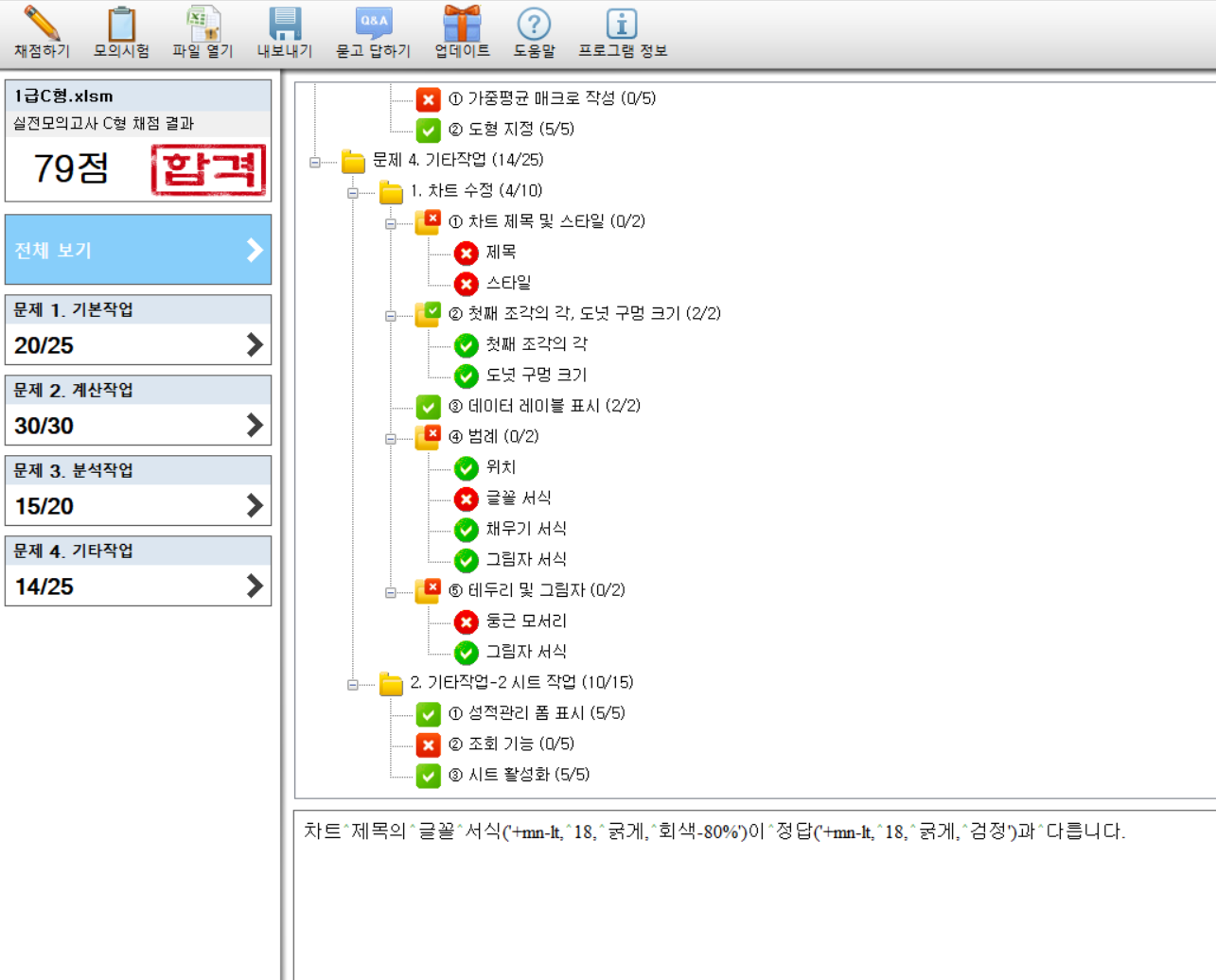Click the feedback message text area
This screenshot has height=980, width=1216.
753,889
